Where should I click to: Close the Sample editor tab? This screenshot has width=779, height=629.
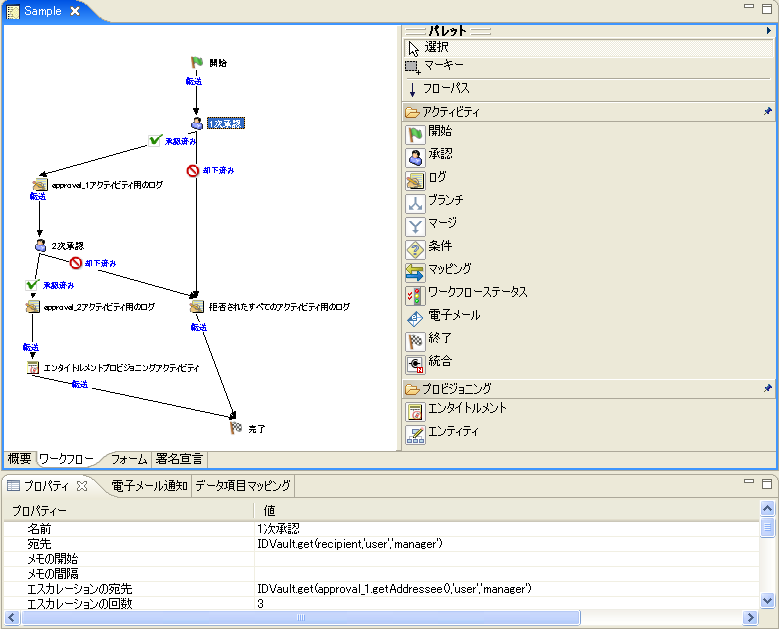75,11
